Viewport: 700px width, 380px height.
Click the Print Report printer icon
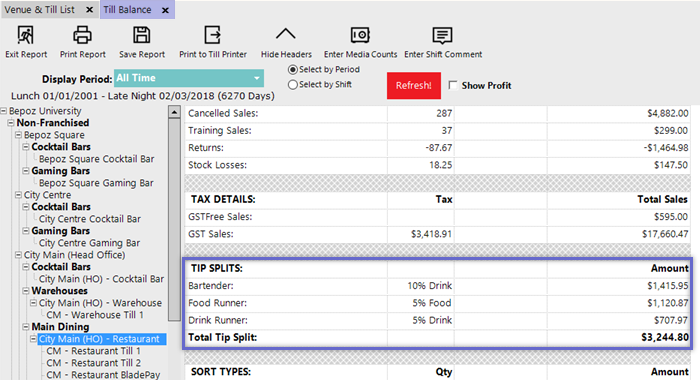83,35
